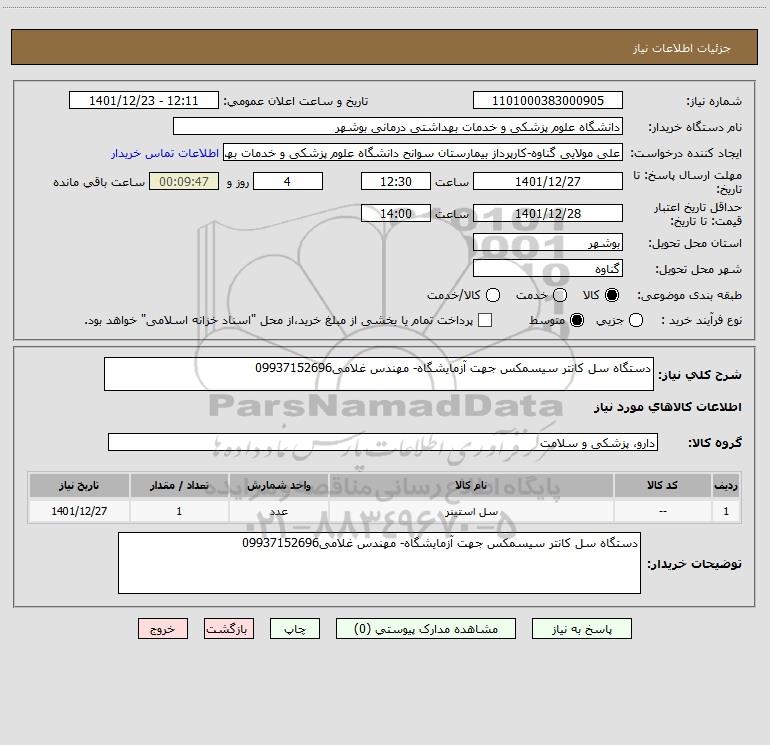Image resolution: width=770 pixels, height=745 pixels.
Task: Click the بازگشت back button
Action: point(229,629)
